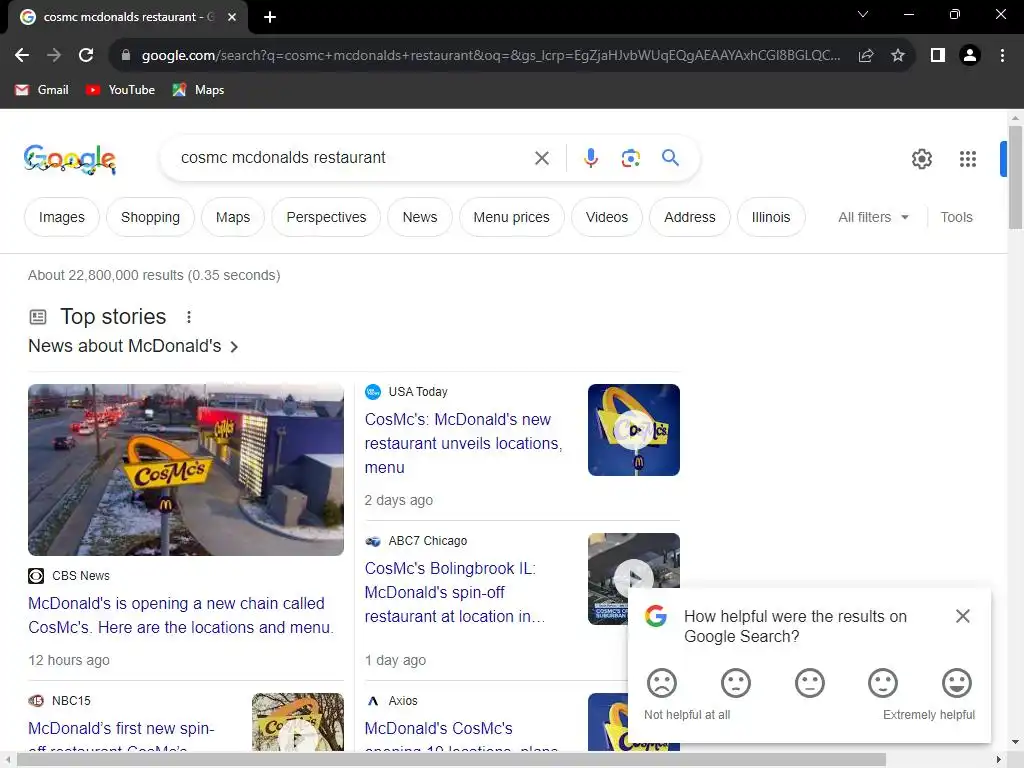This screenshot has height=768, width=1024.
Task: Expand the All filters dropdown
Action: point(874,217)
